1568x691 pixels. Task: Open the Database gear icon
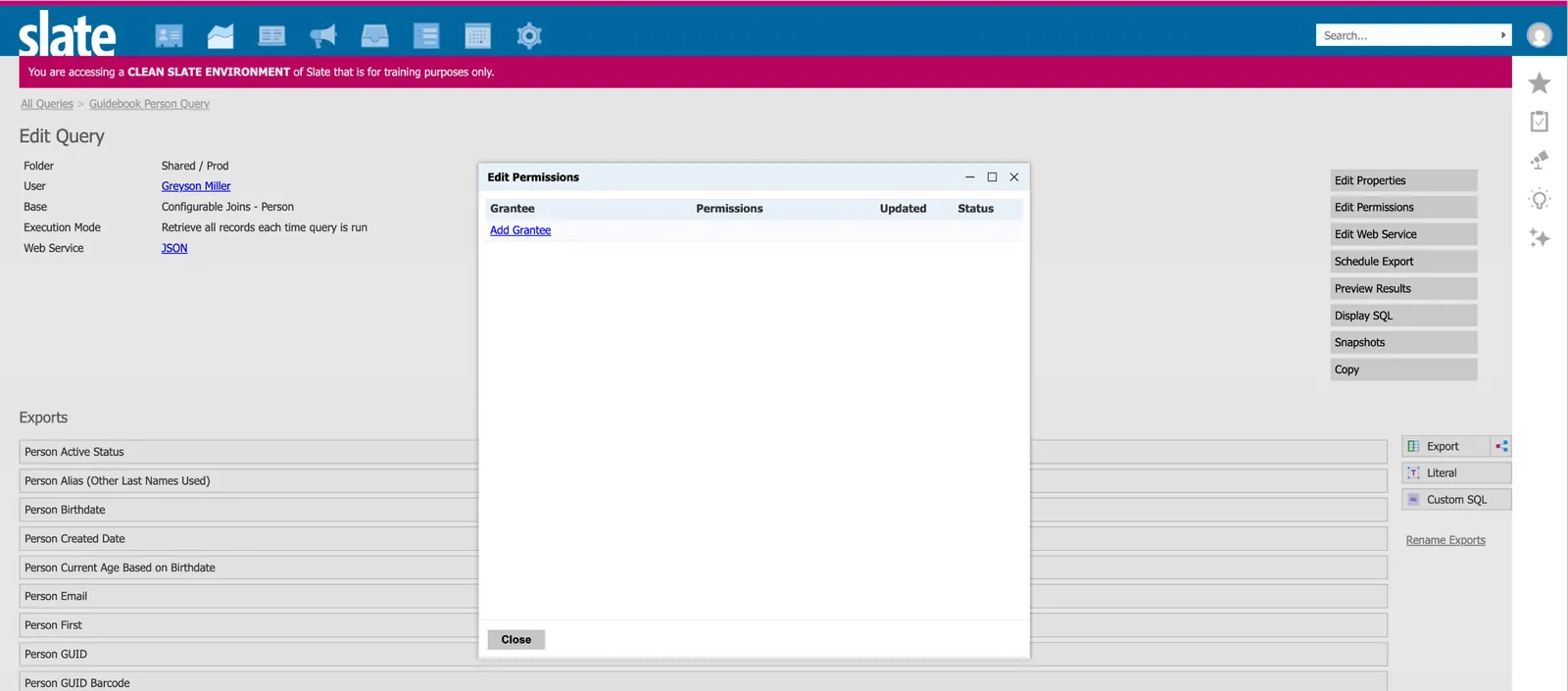pyautogui.click(x=529, y=36)
